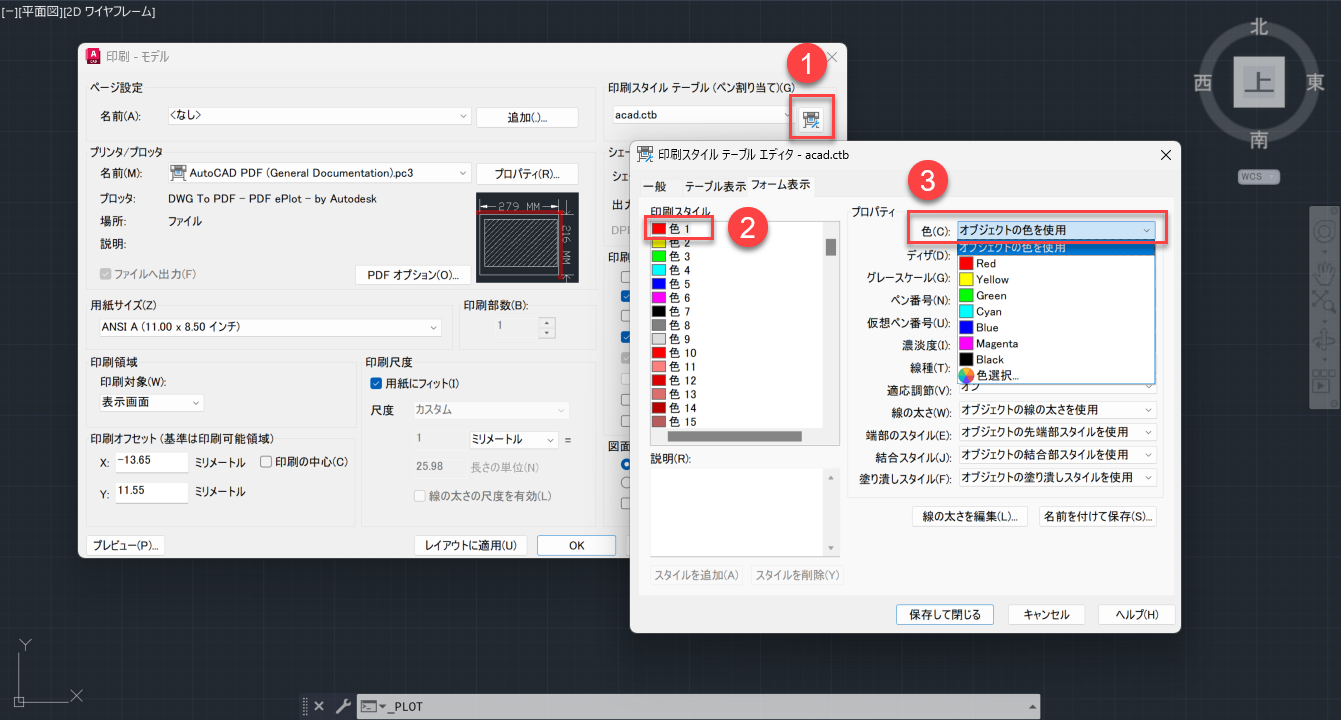Image resolution: width=1341 pixels, height=720 pixels.
Task: Toggle the 用紙にフィット(I) checkbox
Action: click(376, 384)
